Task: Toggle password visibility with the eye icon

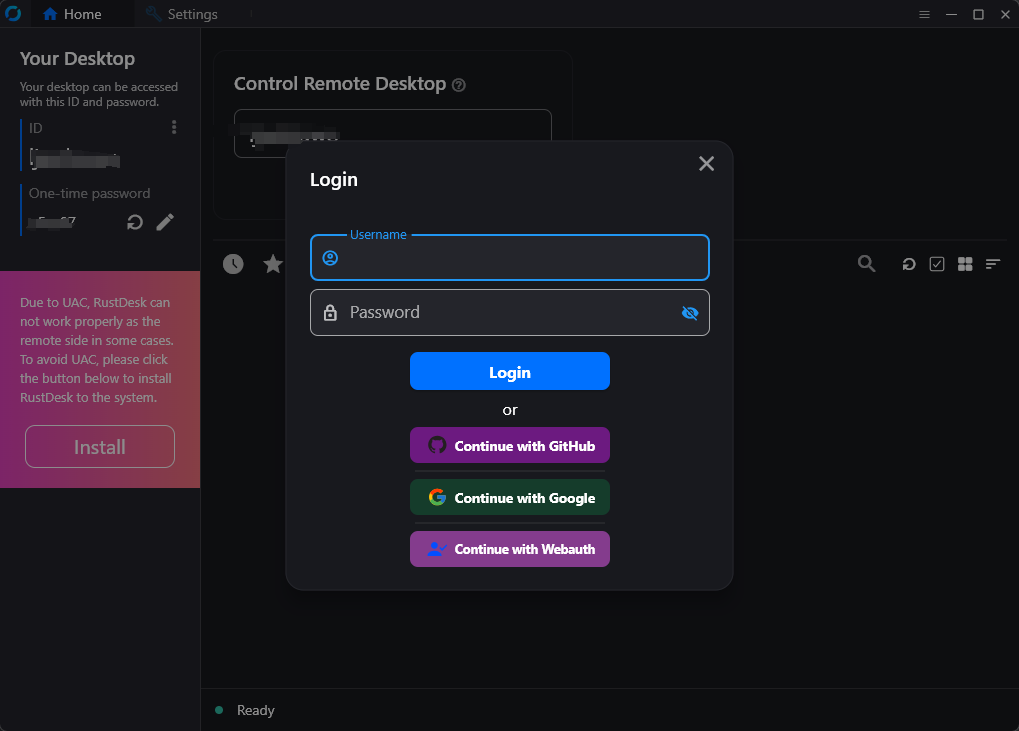Action: (x=689, y=313)
